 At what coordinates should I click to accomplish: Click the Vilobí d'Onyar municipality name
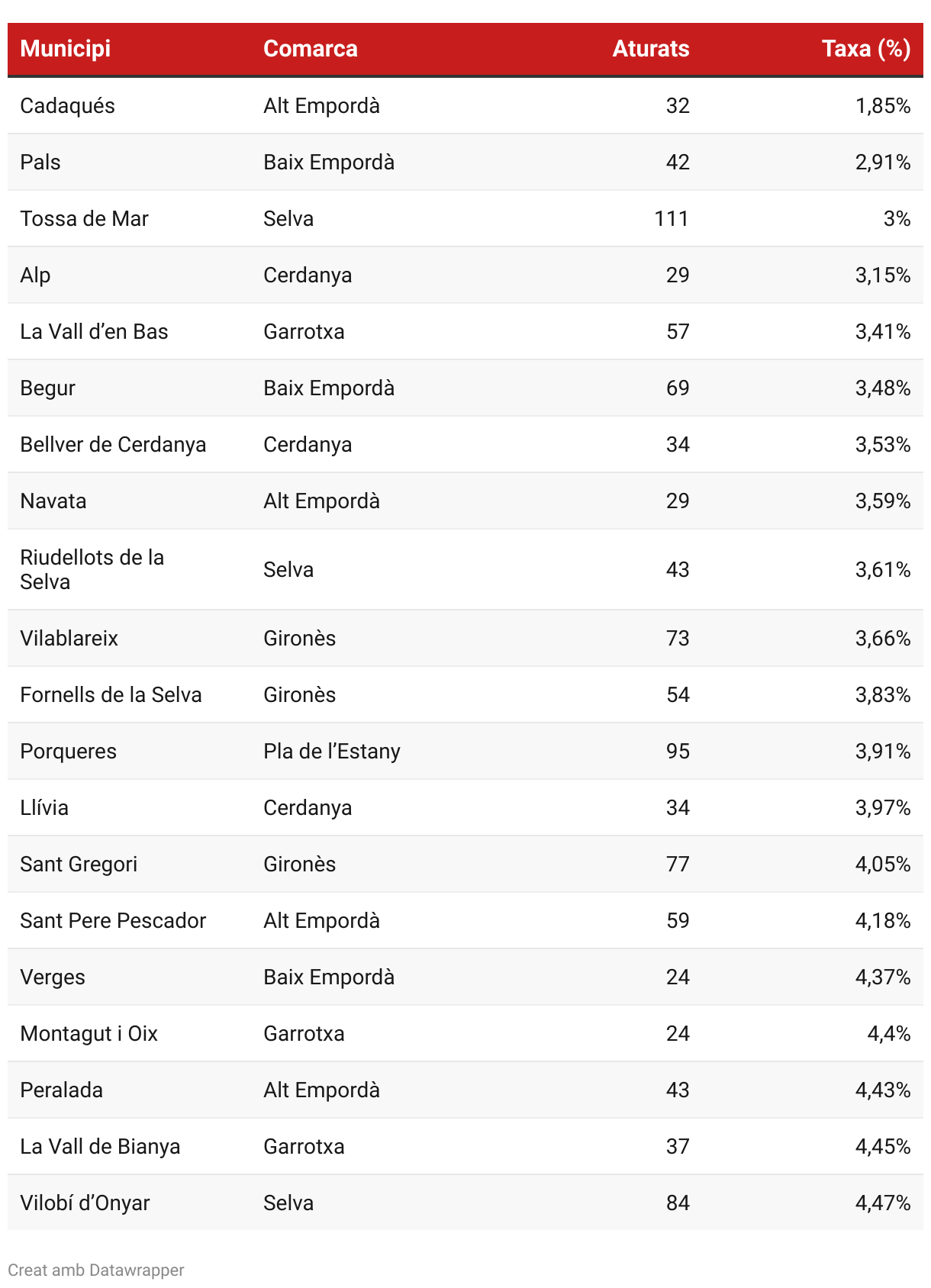pyautogui.click(x=85, y=1203)
